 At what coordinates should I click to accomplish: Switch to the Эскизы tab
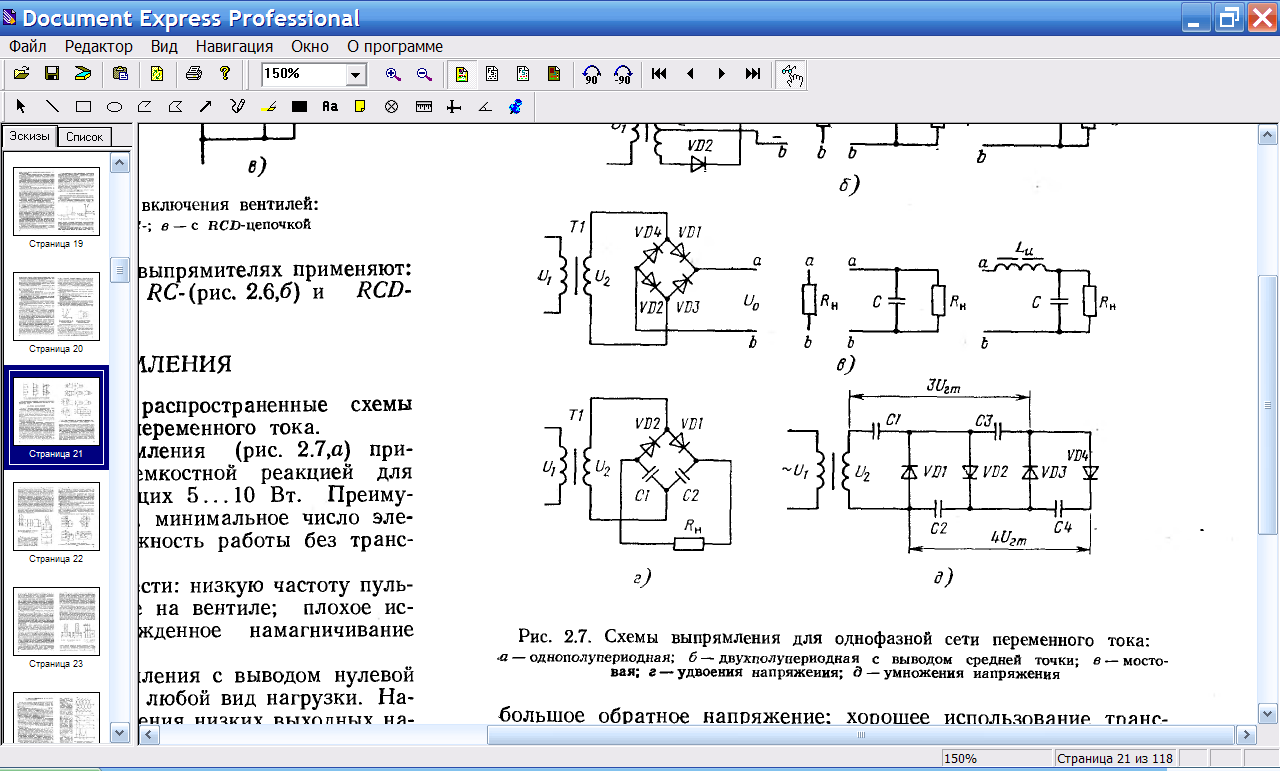coord(29,136)
